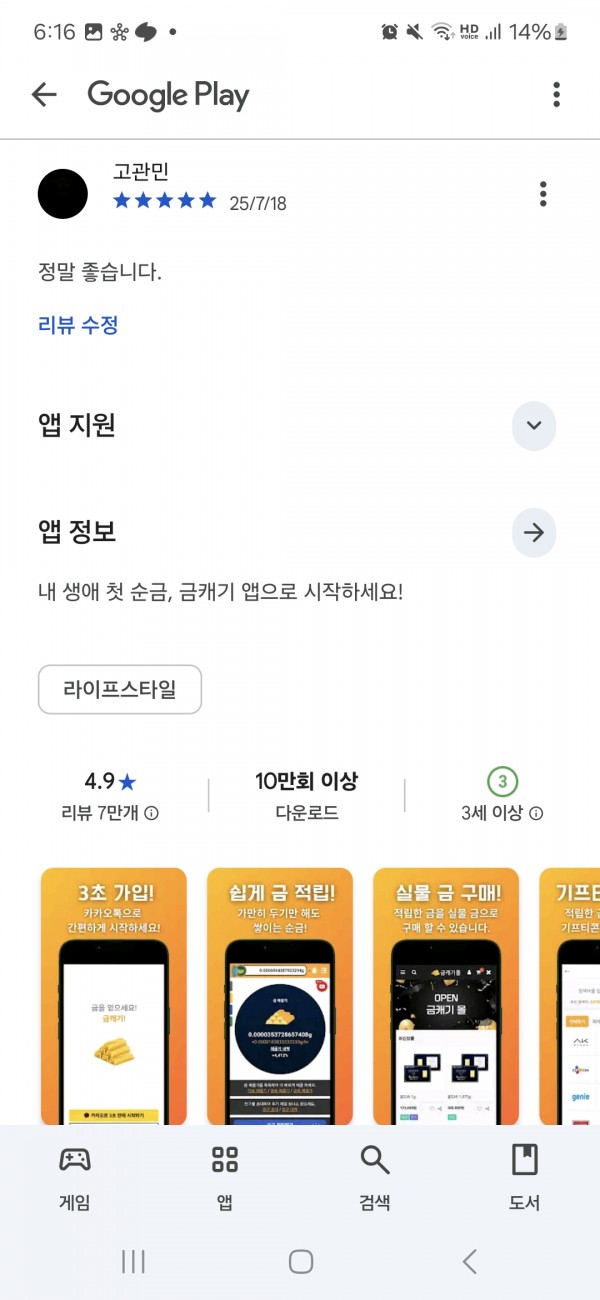The image size is (600, 1300).
Task: Open the 쉽게 금 적립 screenshot thumbnail
Action: point(280,996)
